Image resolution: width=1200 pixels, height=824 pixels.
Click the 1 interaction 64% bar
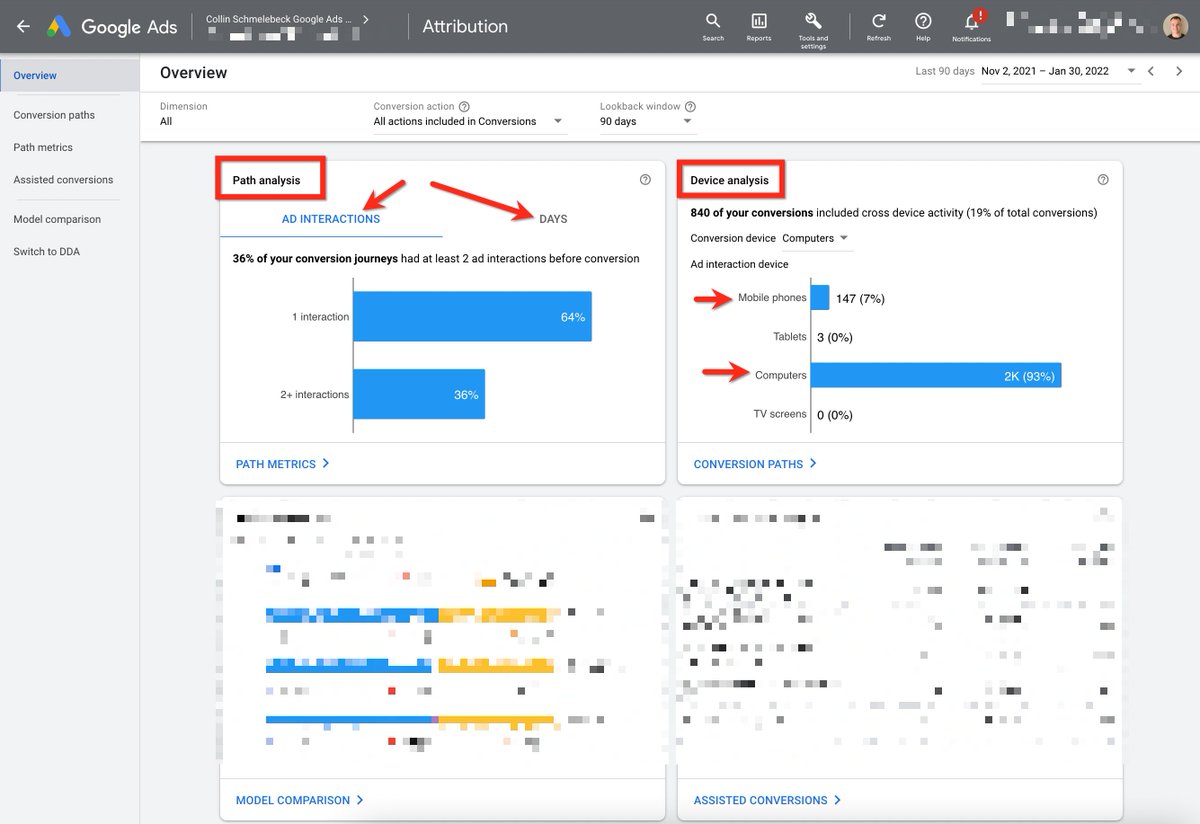tap(472, 316)
